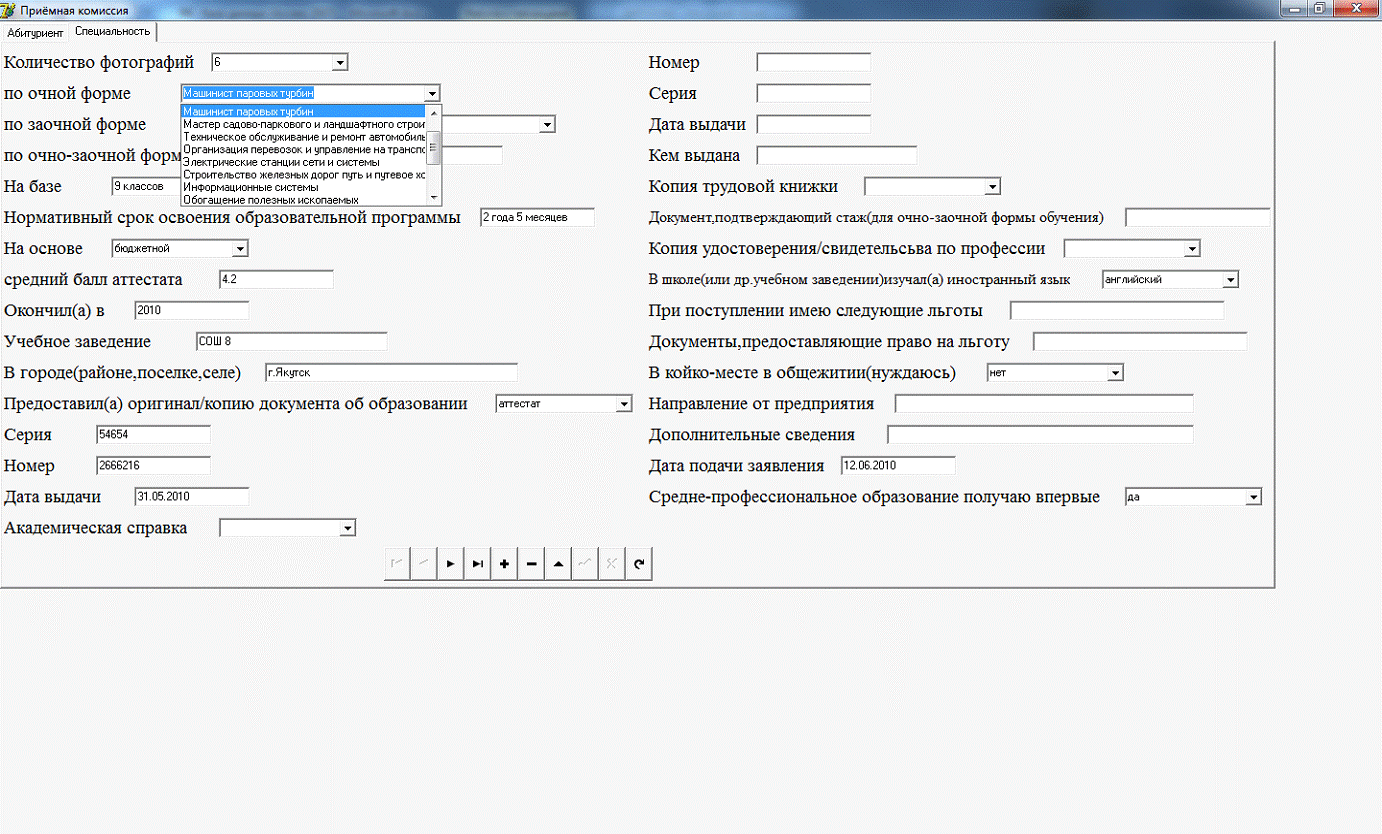The width and height of the screenshot is (1382, 834).
Task: Open the по заочной форме dropdown arrow
Action: (x=548, y=125)
